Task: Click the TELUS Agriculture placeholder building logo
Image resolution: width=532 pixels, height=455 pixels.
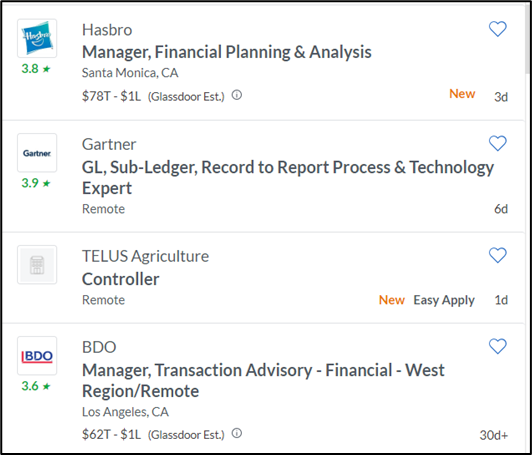Action: 37,265
